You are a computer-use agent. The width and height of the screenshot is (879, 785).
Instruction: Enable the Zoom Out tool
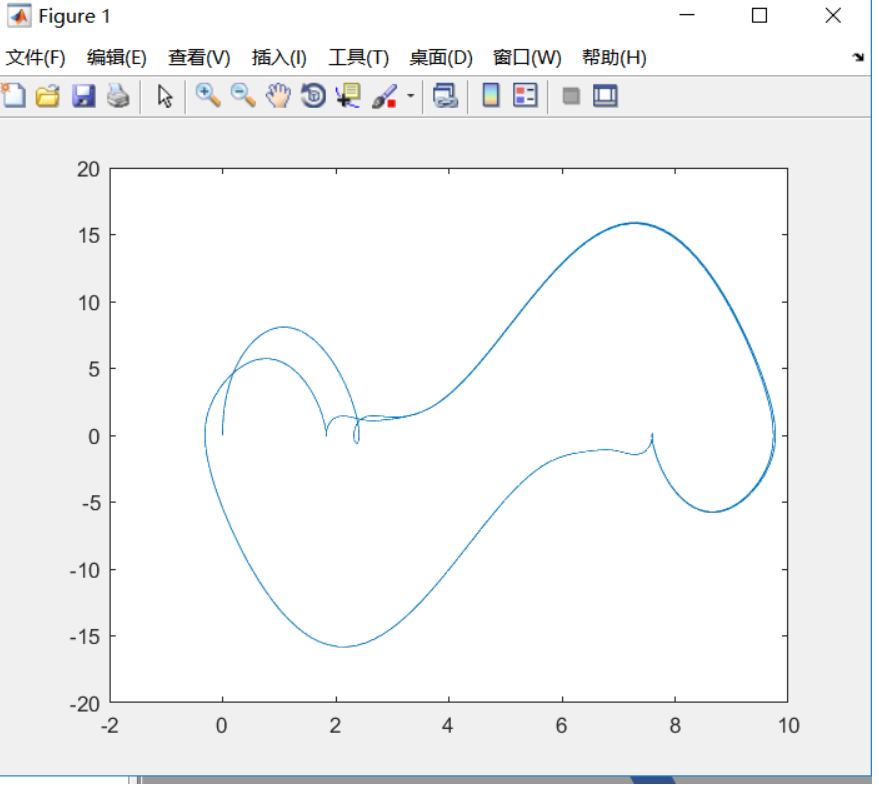click(242, 96)
